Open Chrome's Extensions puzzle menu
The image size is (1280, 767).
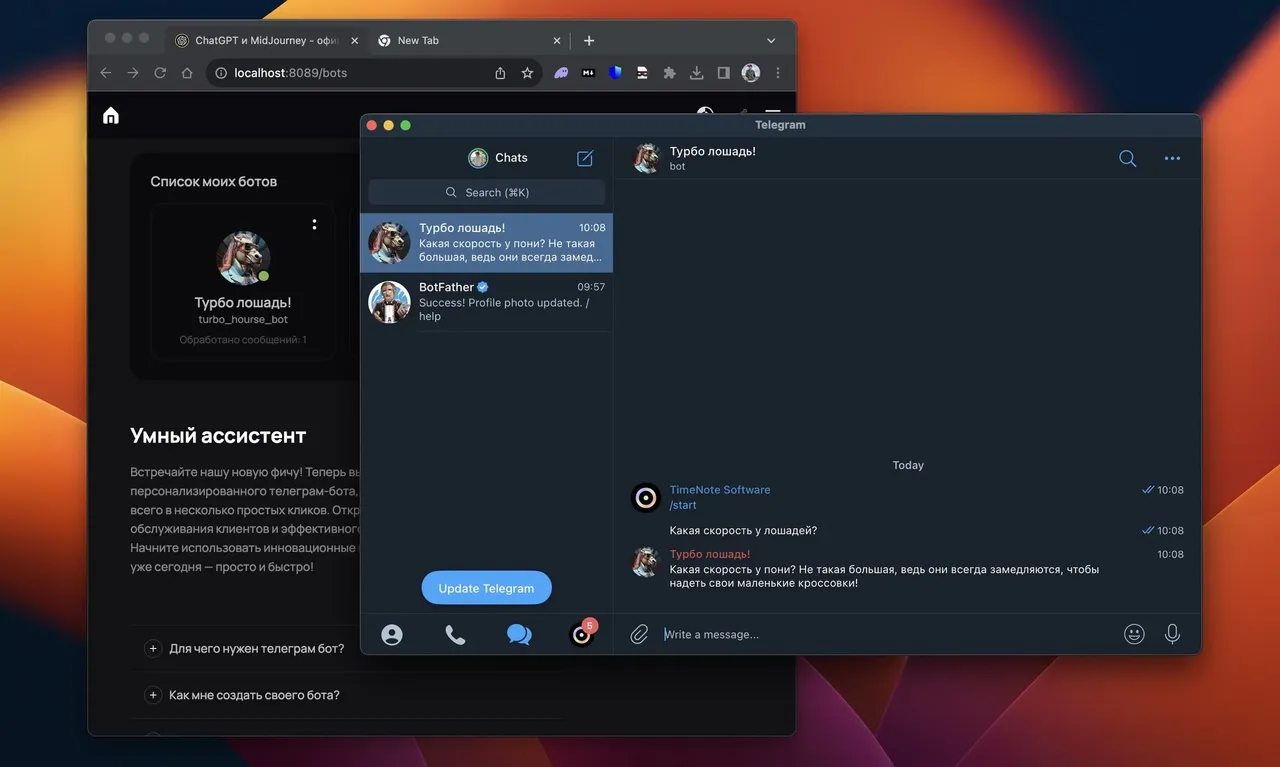pos(670,73)
